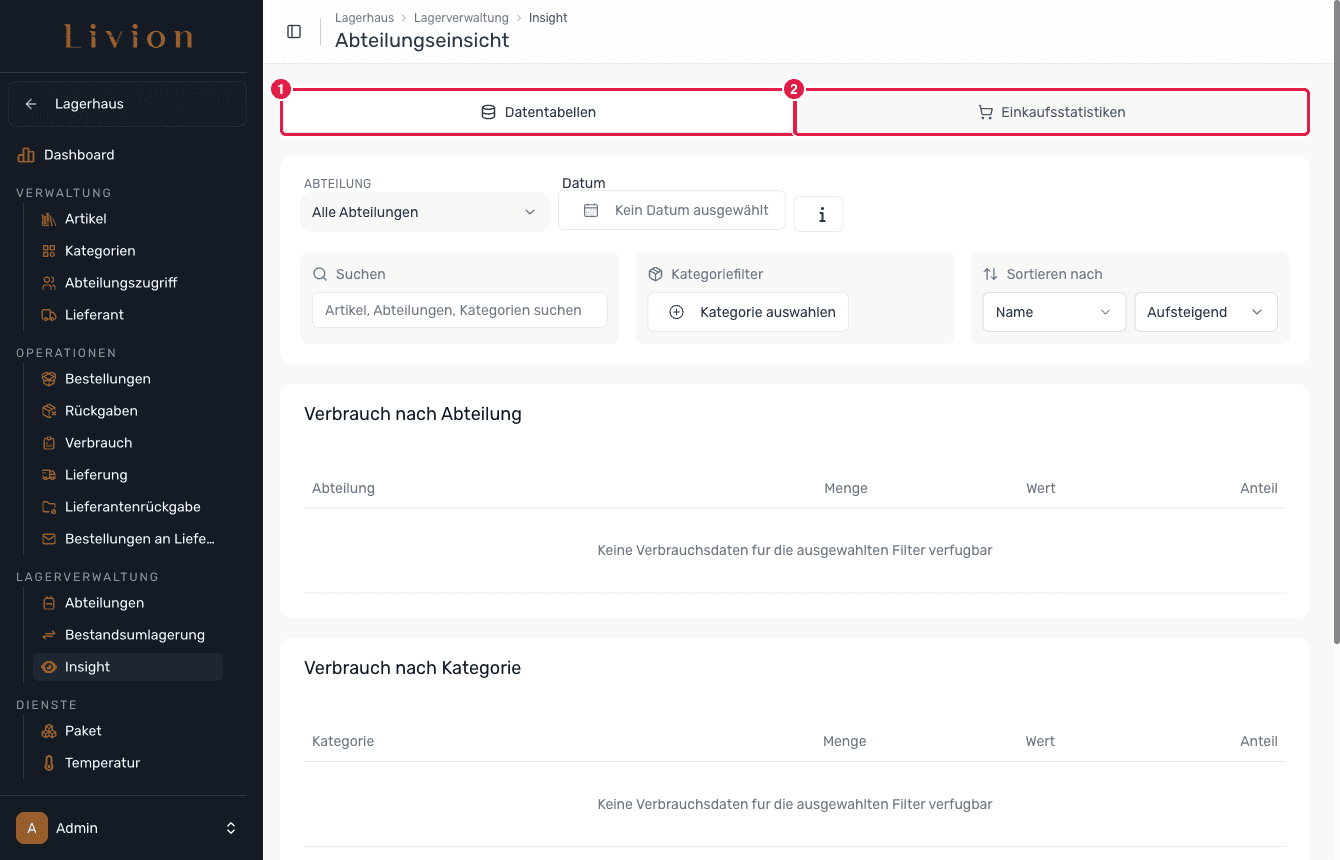Click the search field for Artikel, Abteilungen
1340x860 pixels.
(x=459, y=310)
